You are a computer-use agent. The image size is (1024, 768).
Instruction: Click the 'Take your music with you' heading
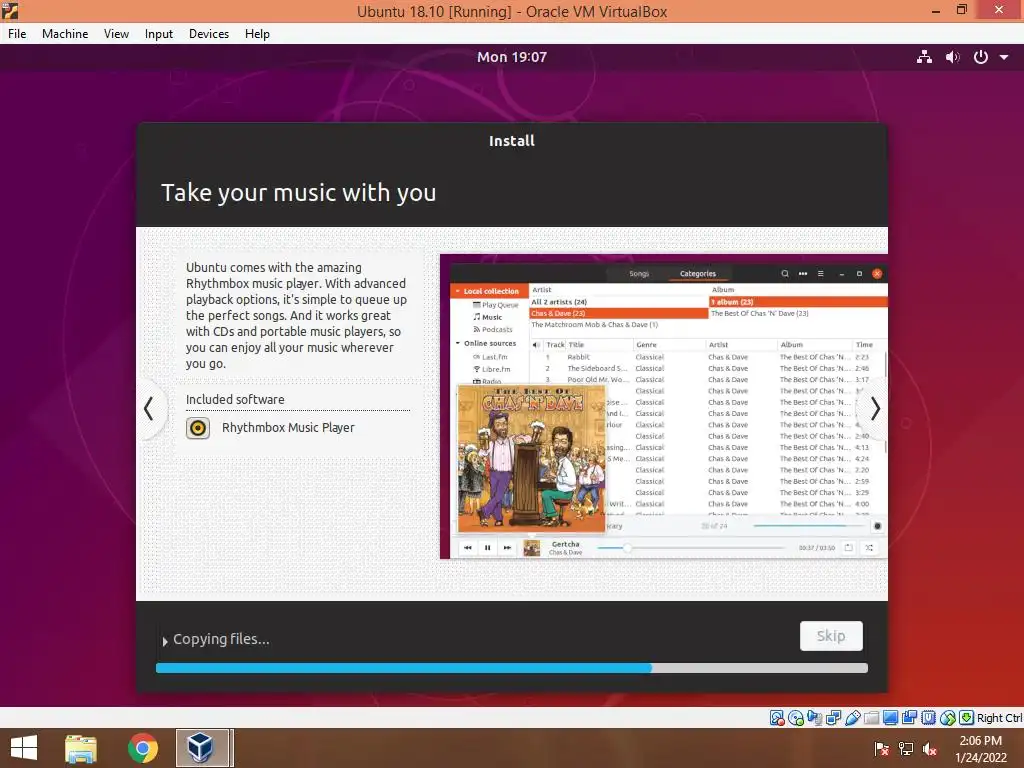pos(298,193)
